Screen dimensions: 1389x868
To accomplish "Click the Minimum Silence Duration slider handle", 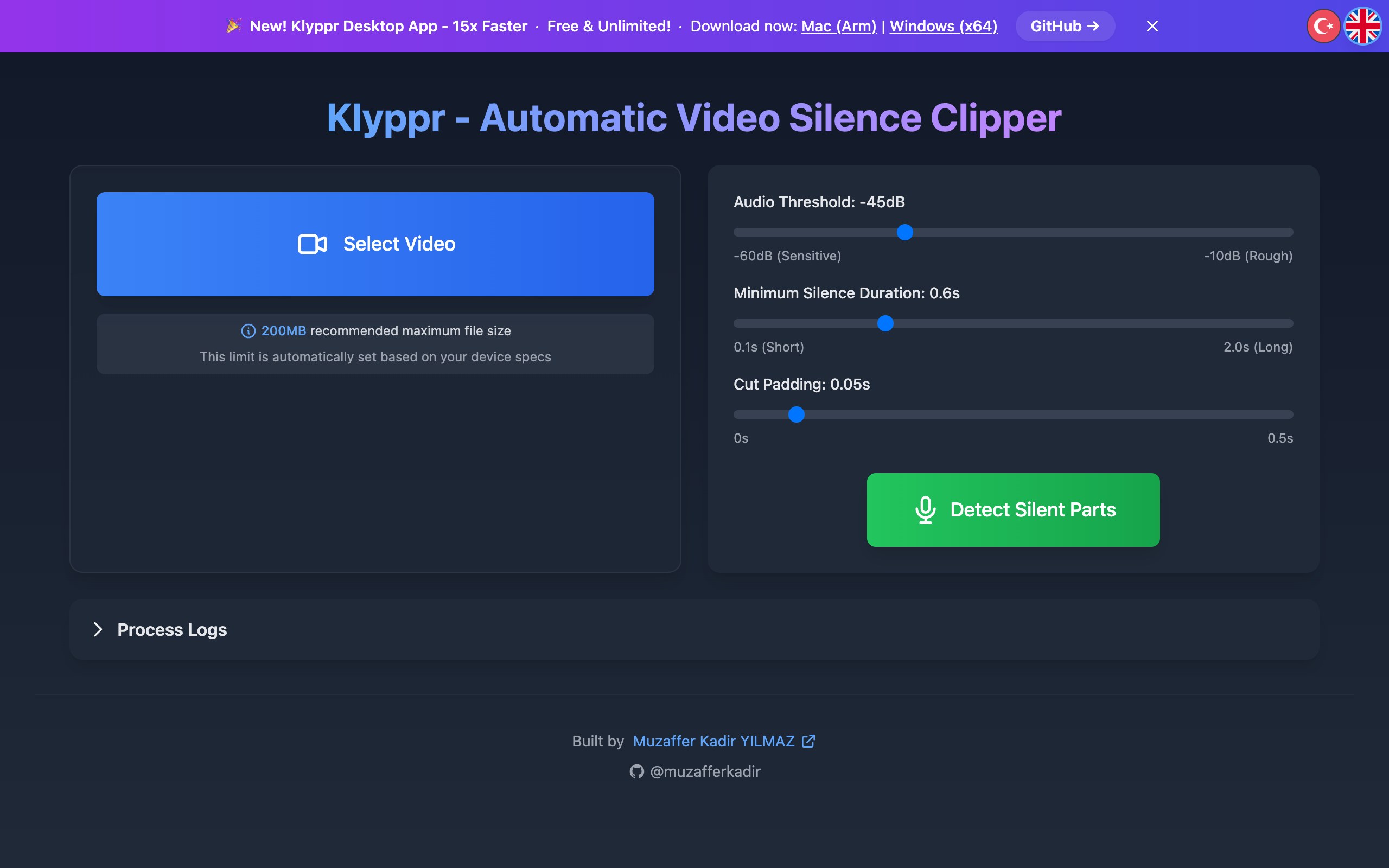I will pyautogui.click(x=885, y=323).
